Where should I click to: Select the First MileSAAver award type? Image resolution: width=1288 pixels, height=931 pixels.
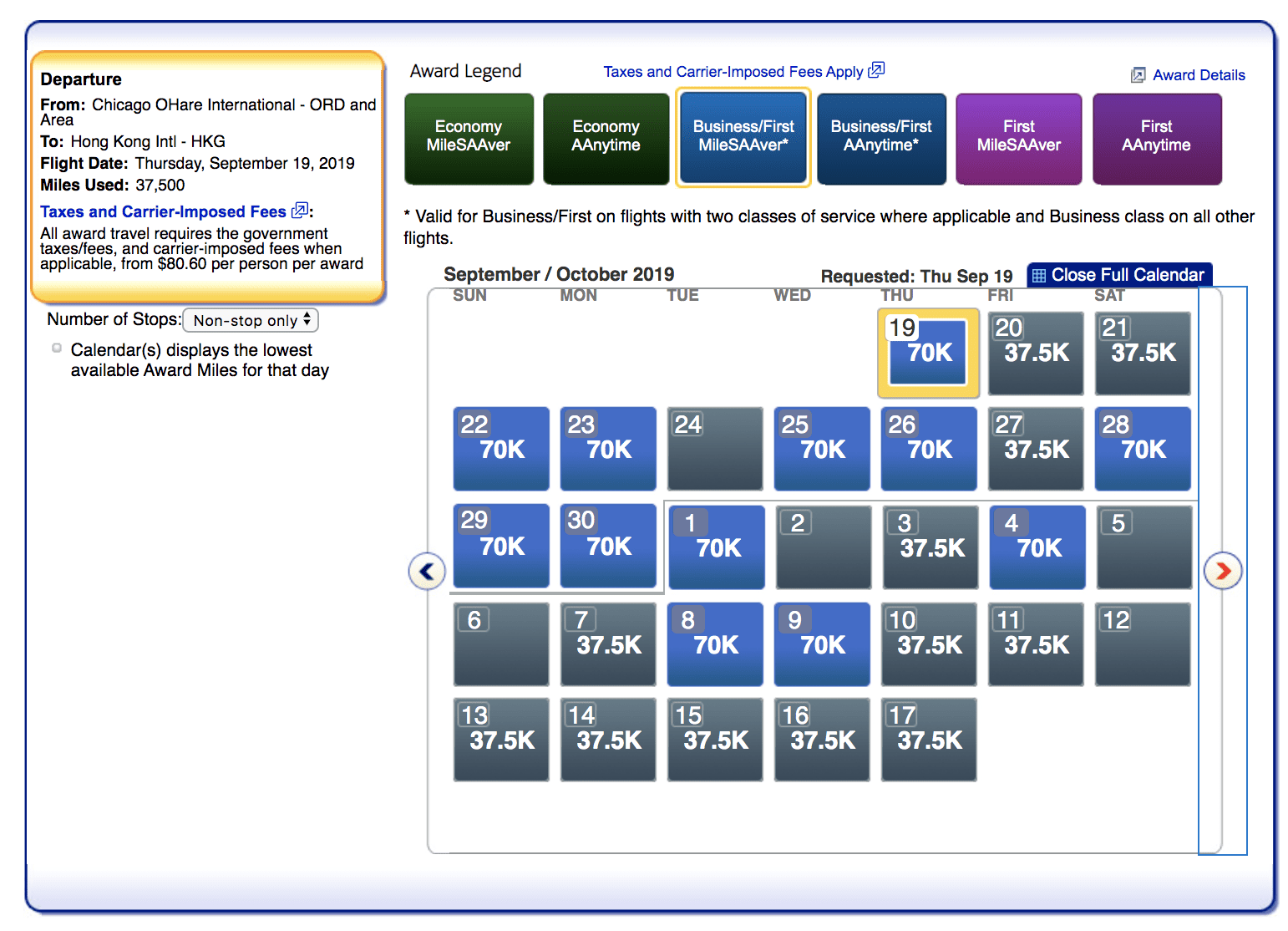(x=1018, y=138)
